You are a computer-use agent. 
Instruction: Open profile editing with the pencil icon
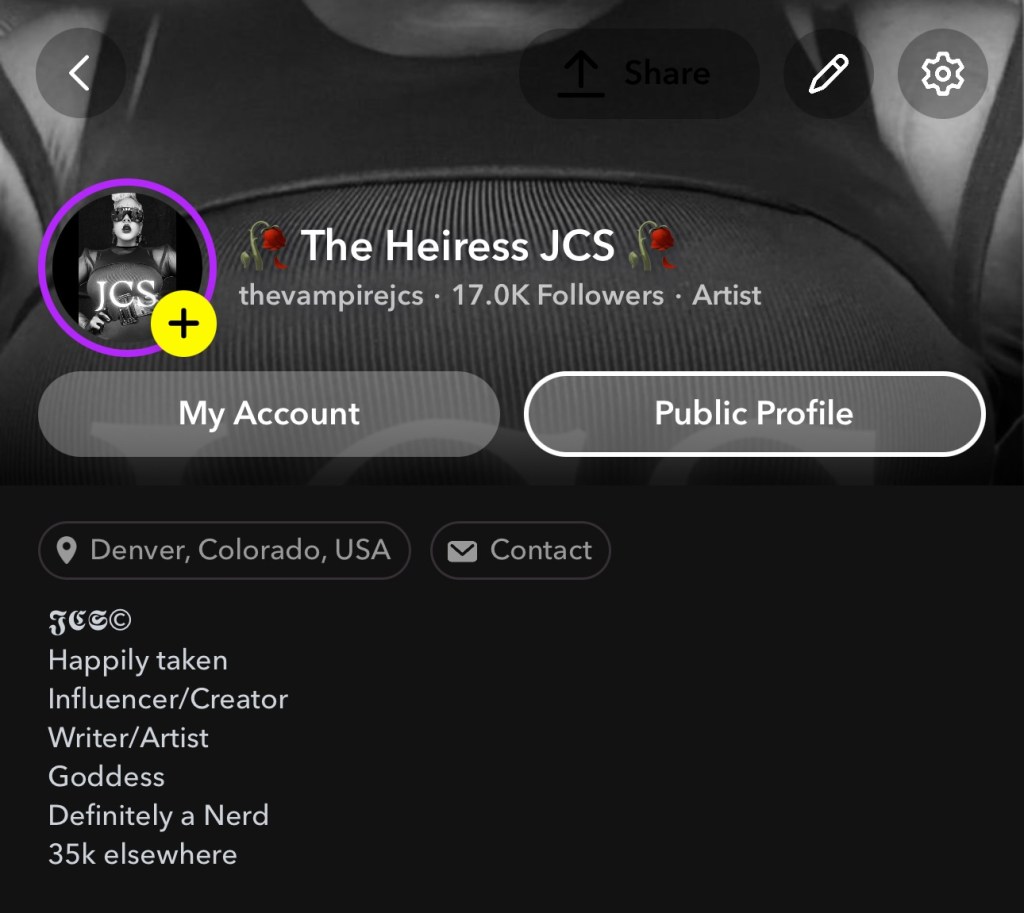(828, 74)
